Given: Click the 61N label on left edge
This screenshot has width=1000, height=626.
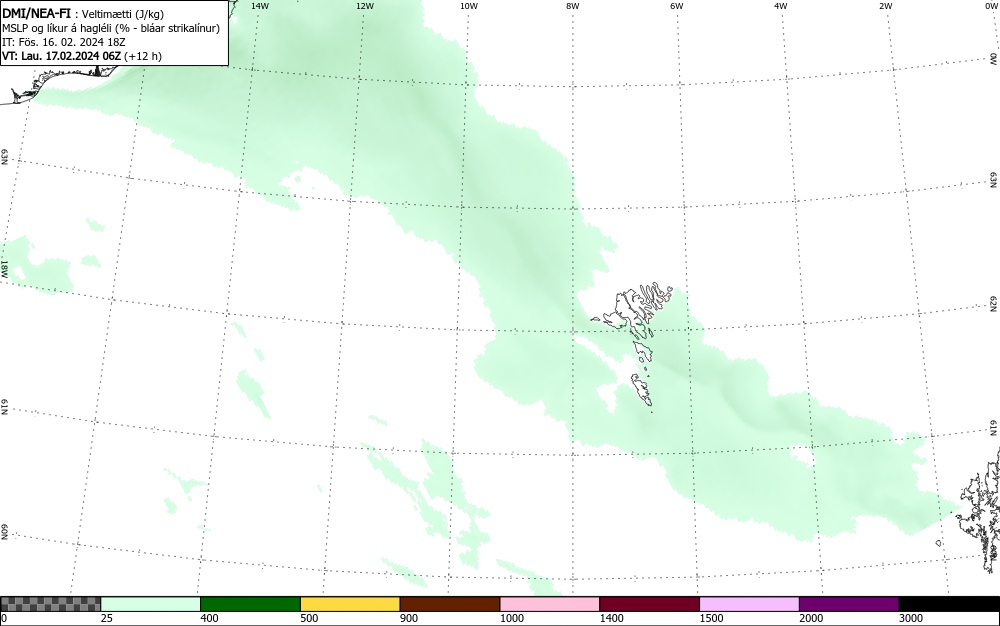Looking at the screenshot, I should tap(5, 407).
